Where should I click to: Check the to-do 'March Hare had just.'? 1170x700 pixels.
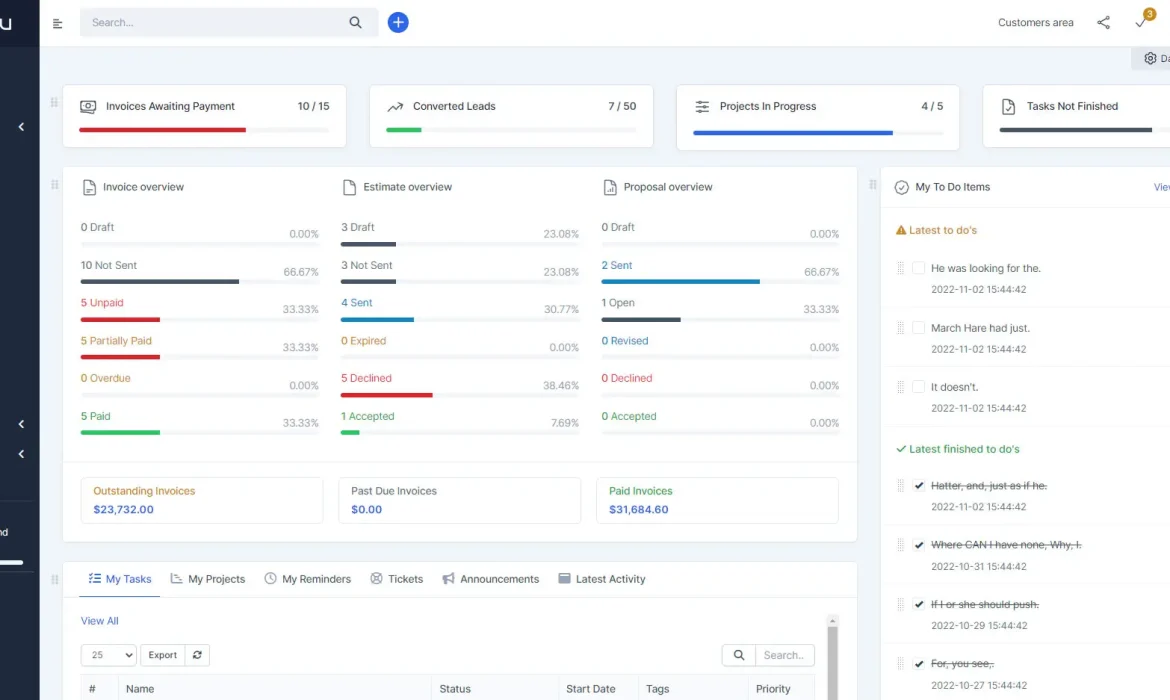919,328
